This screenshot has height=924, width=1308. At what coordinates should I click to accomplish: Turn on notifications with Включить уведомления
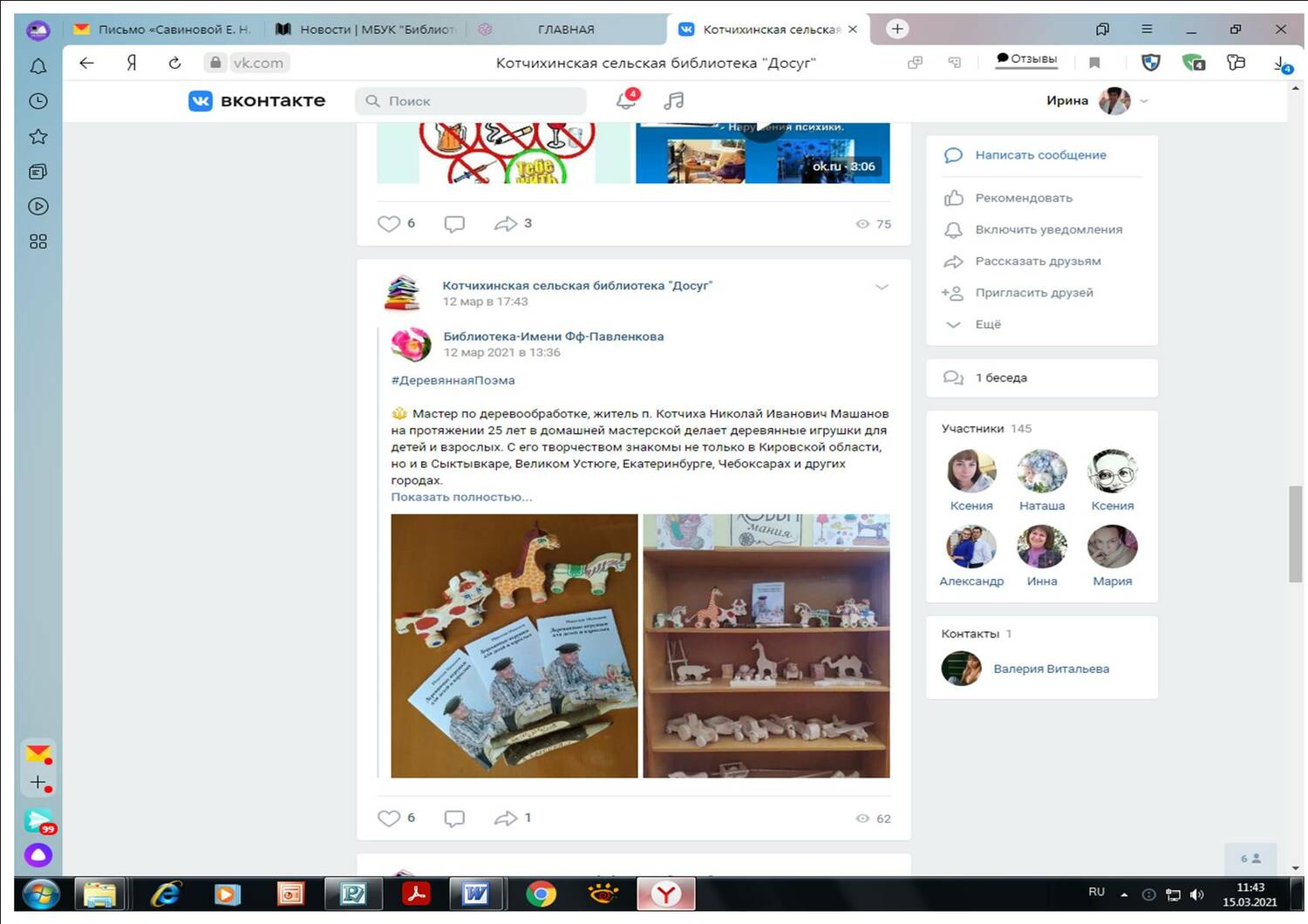pos(1048,229)
